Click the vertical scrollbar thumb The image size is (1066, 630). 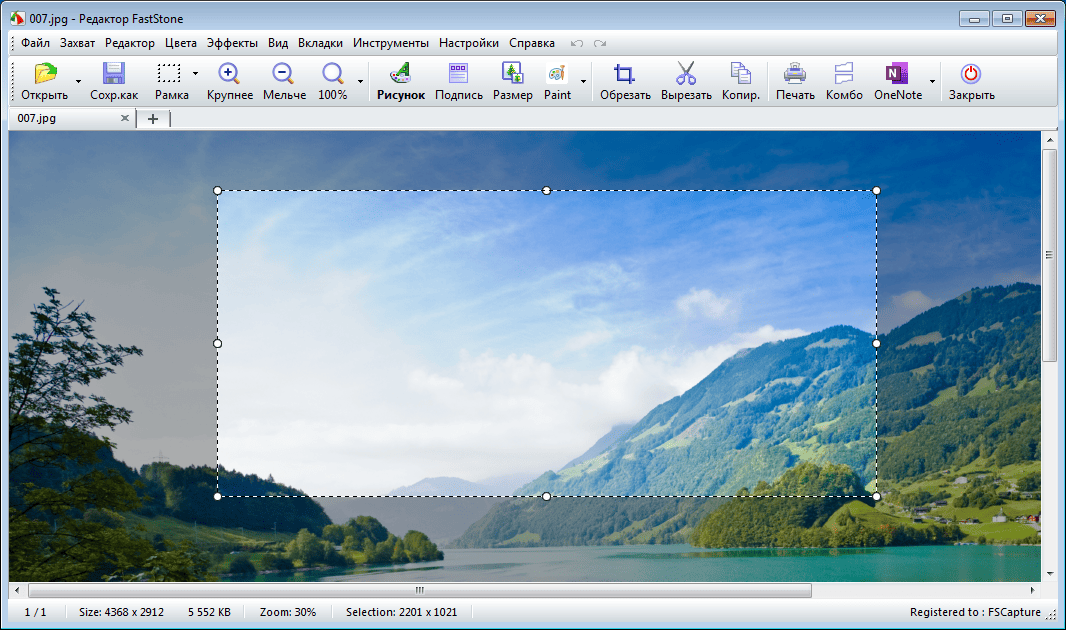[x=1050, y=255]
